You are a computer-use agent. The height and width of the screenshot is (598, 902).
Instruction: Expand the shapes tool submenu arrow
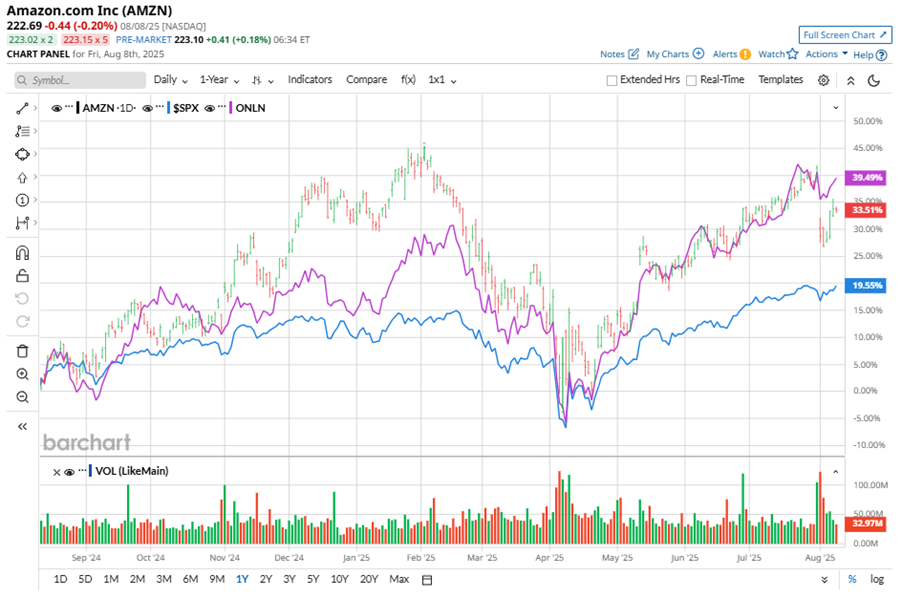tap(35, 154)
